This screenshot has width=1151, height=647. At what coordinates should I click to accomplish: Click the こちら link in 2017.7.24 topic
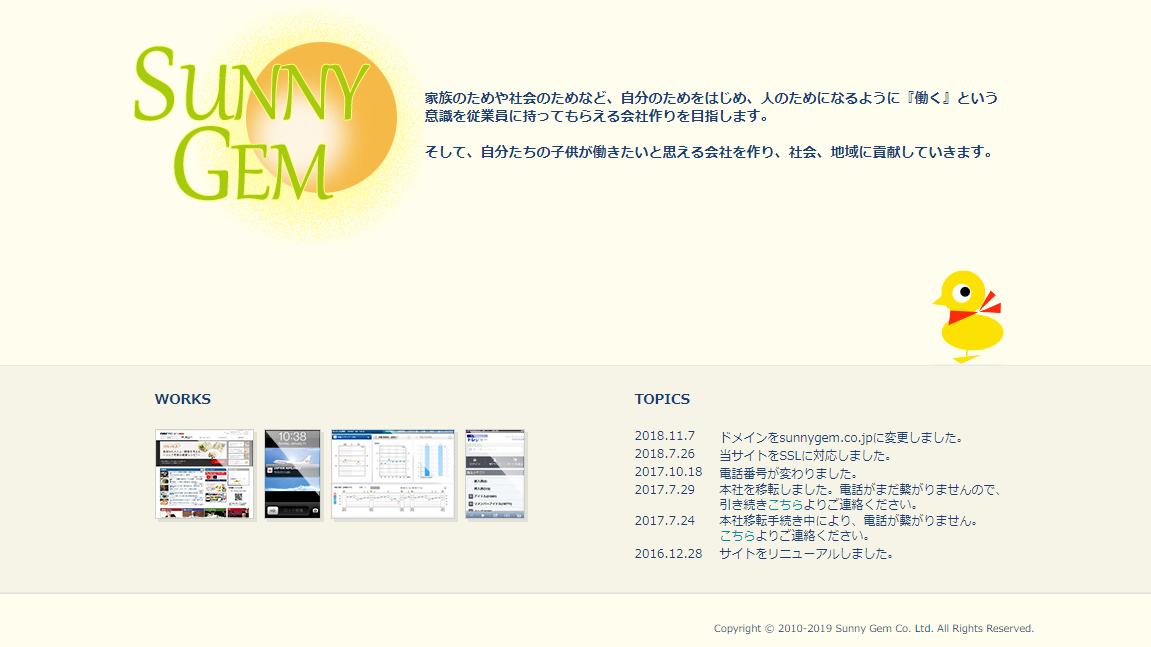point(737,536)
